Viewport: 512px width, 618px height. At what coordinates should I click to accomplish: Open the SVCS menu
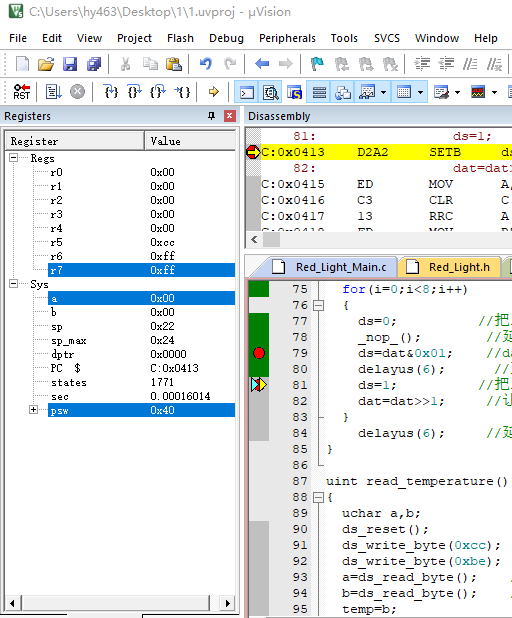(387, 38)
